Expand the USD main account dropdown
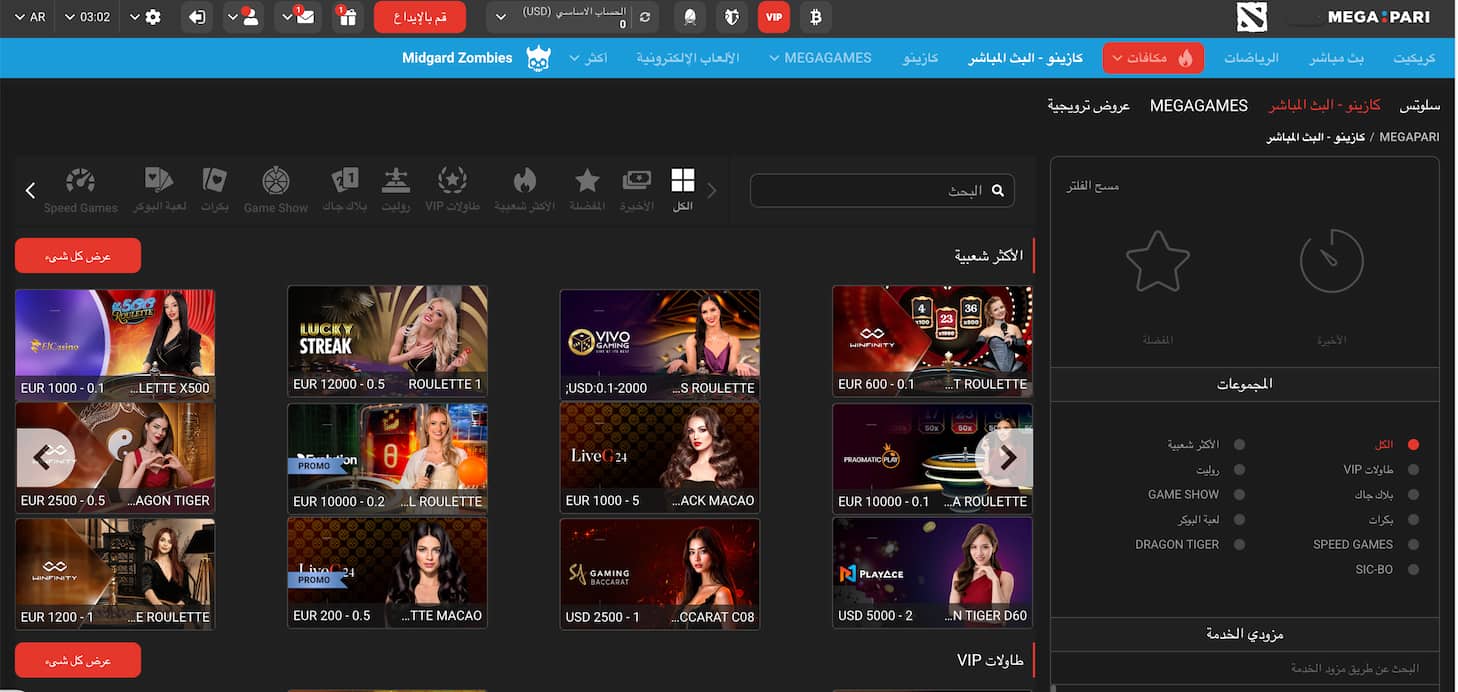Image resolution: width=1458 pixels, height=692 pixels. point(501,17)
